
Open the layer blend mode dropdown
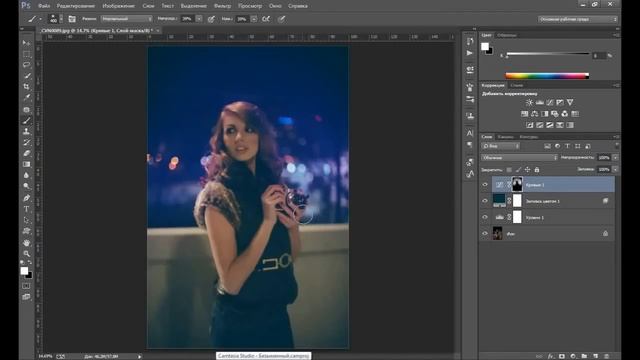[519, 158]
